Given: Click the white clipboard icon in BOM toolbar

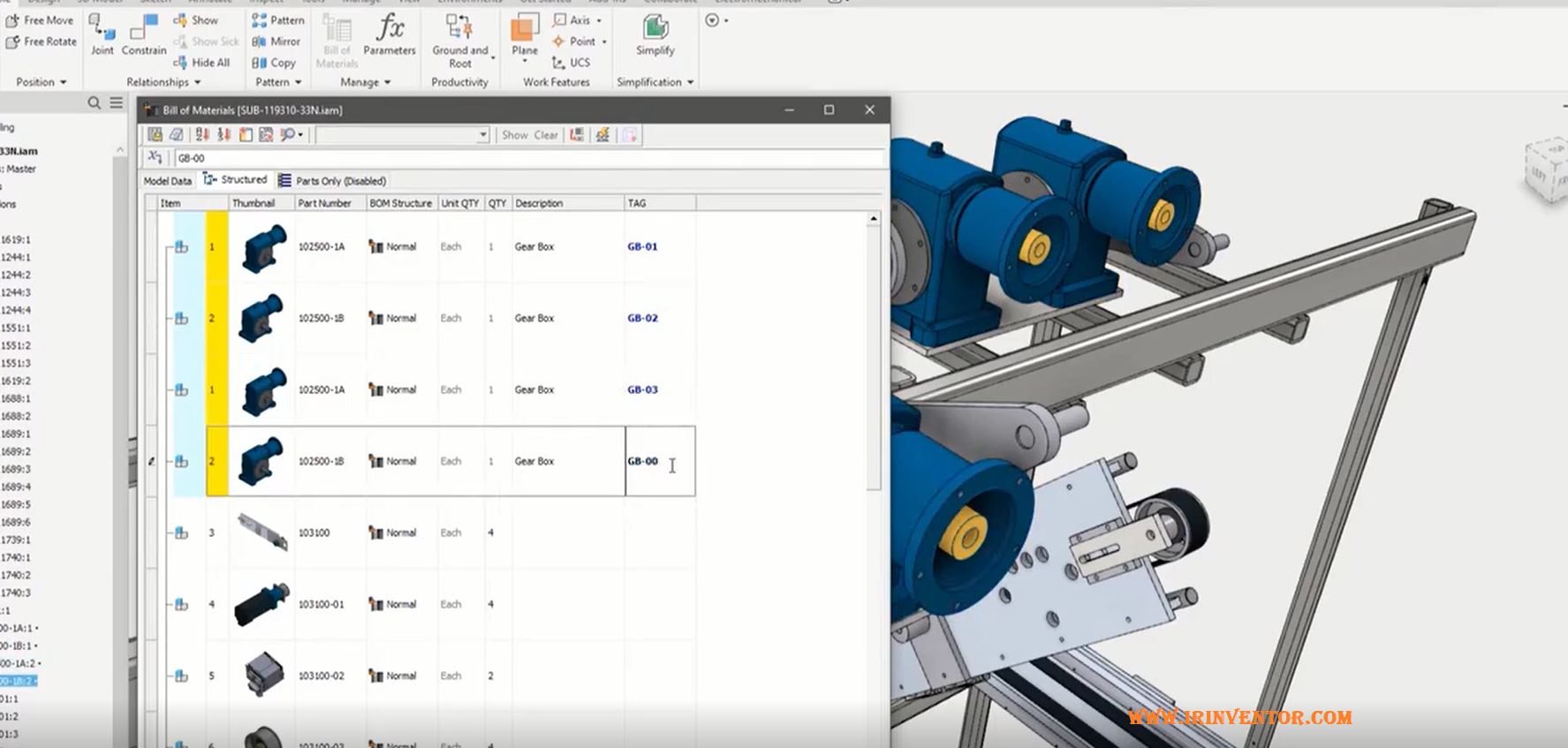Looking at the screenshot, I should tap(246, 134).
